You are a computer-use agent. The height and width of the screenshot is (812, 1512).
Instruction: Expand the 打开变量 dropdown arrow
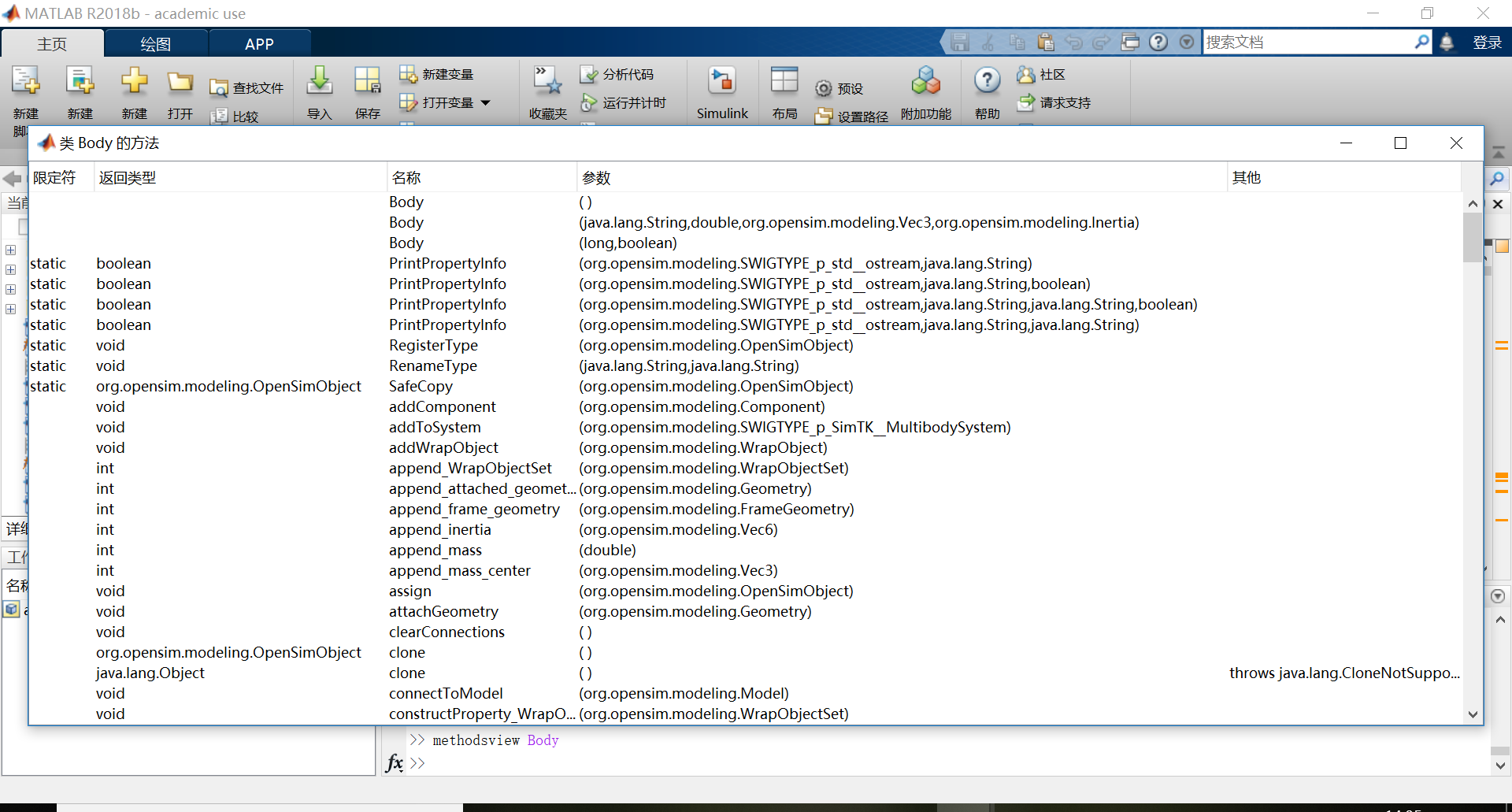pyautogui.click(x=486, y=102)
